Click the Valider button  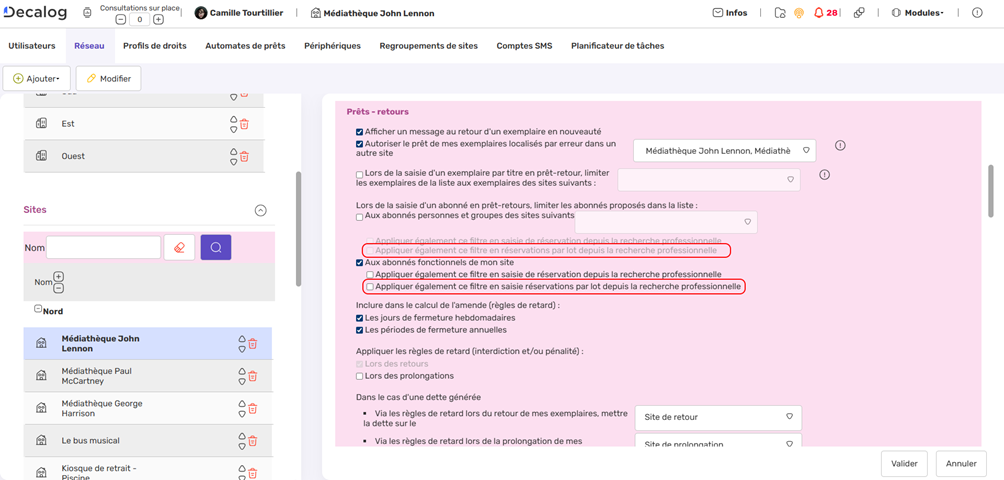click(x=903, y=464)
